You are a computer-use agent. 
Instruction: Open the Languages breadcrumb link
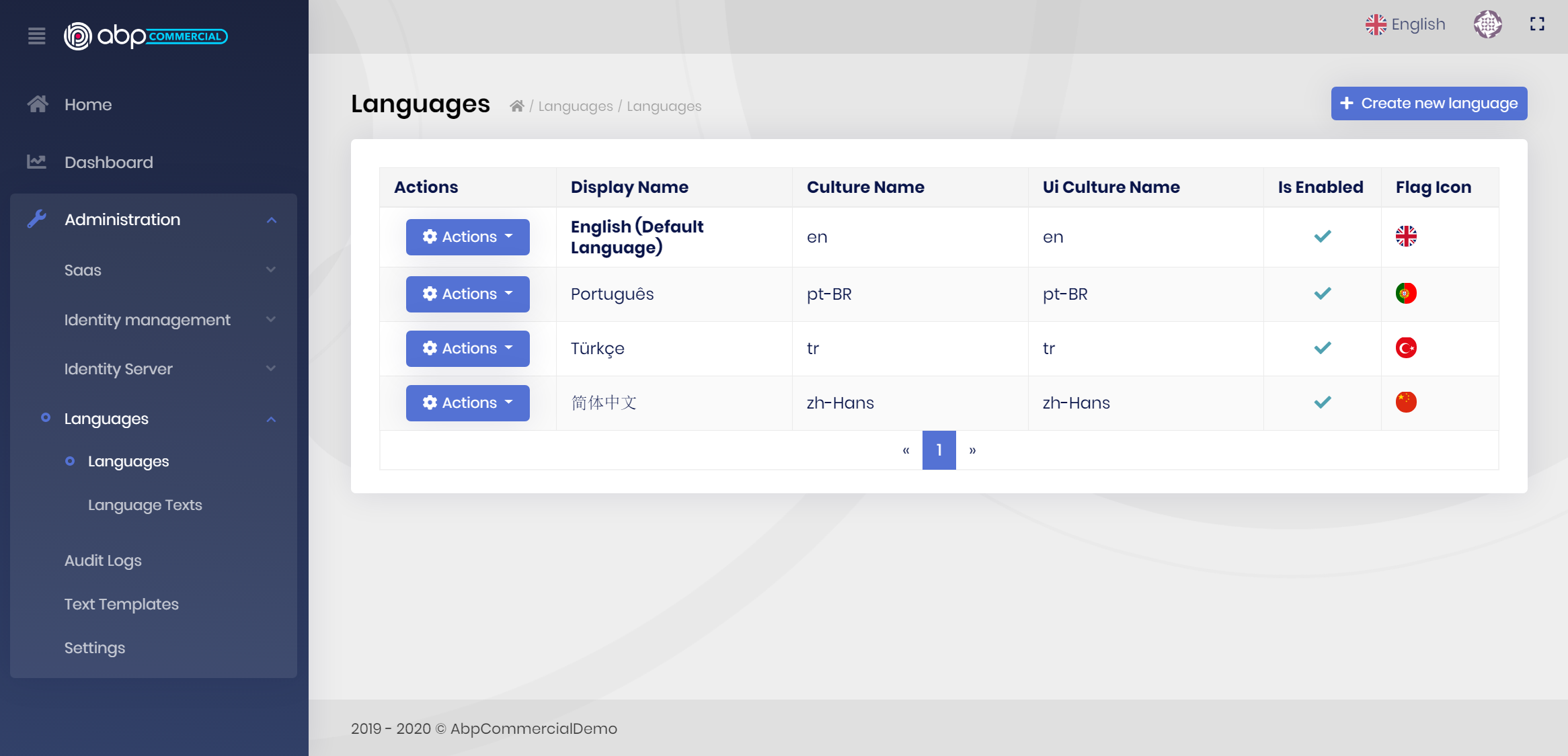575,106
